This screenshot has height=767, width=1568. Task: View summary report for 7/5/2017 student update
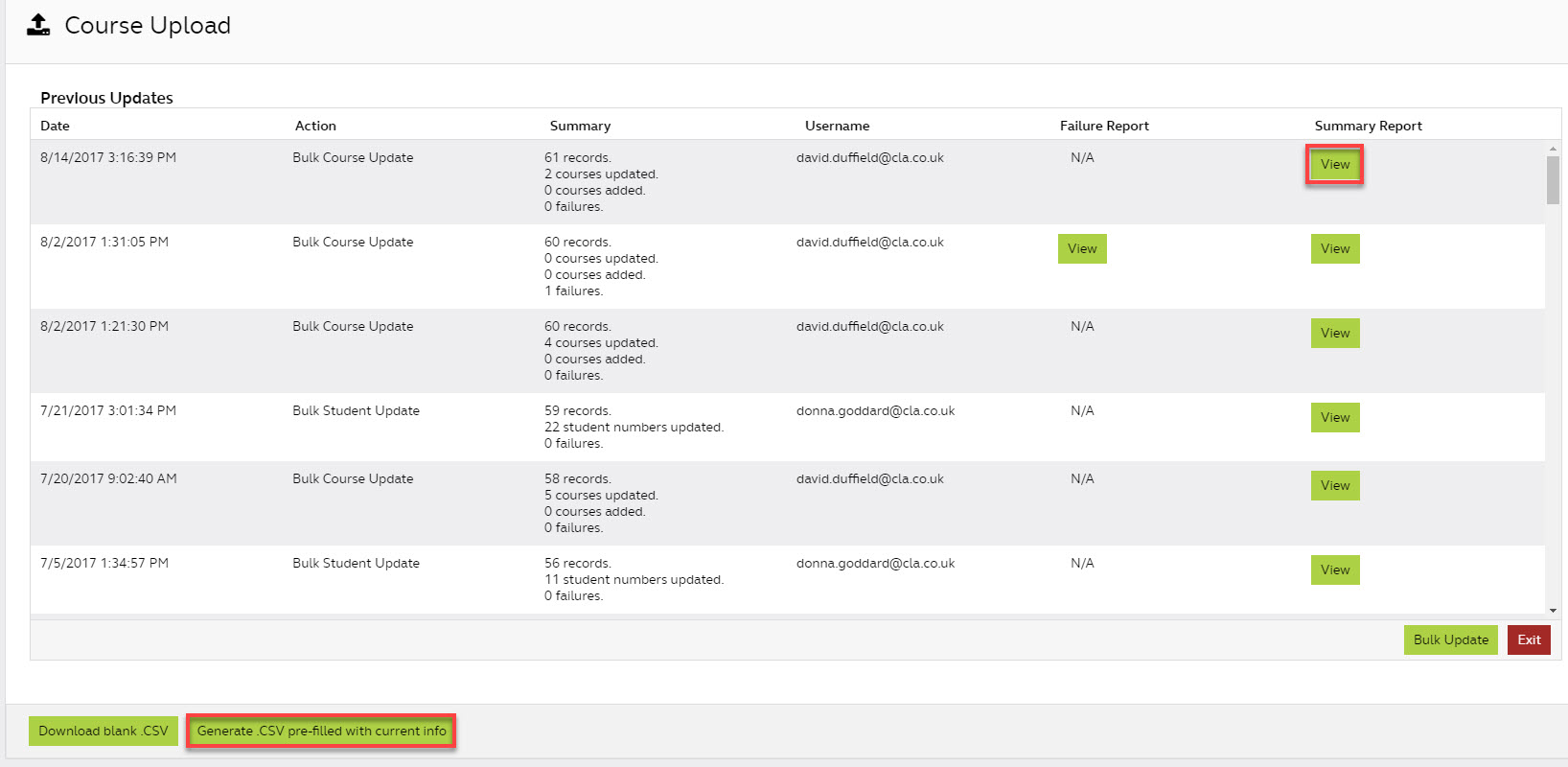click(x=1334, y=570)
